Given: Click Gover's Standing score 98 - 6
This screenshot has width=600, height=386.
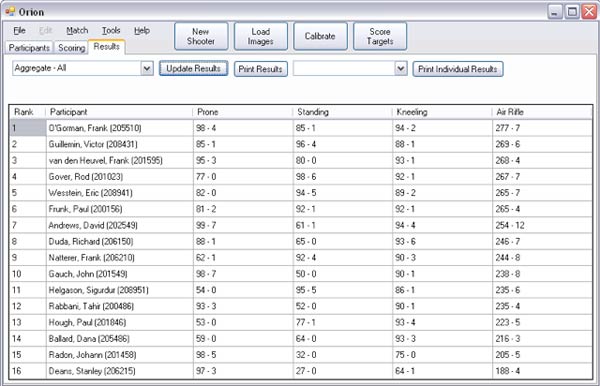Looking at the screenshot, I should [343, 177].
